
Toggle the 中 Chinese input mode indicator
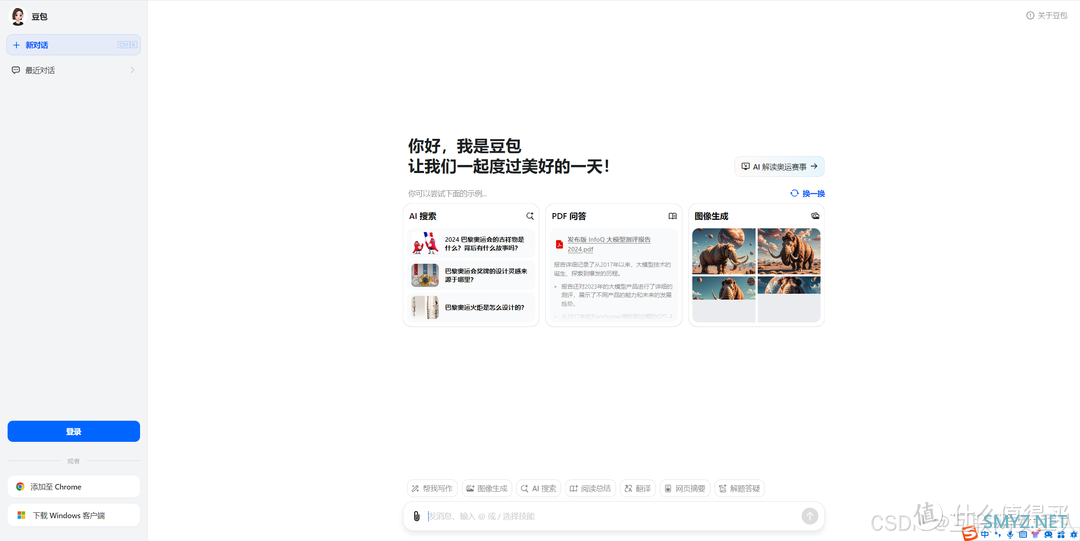(986, 534)
